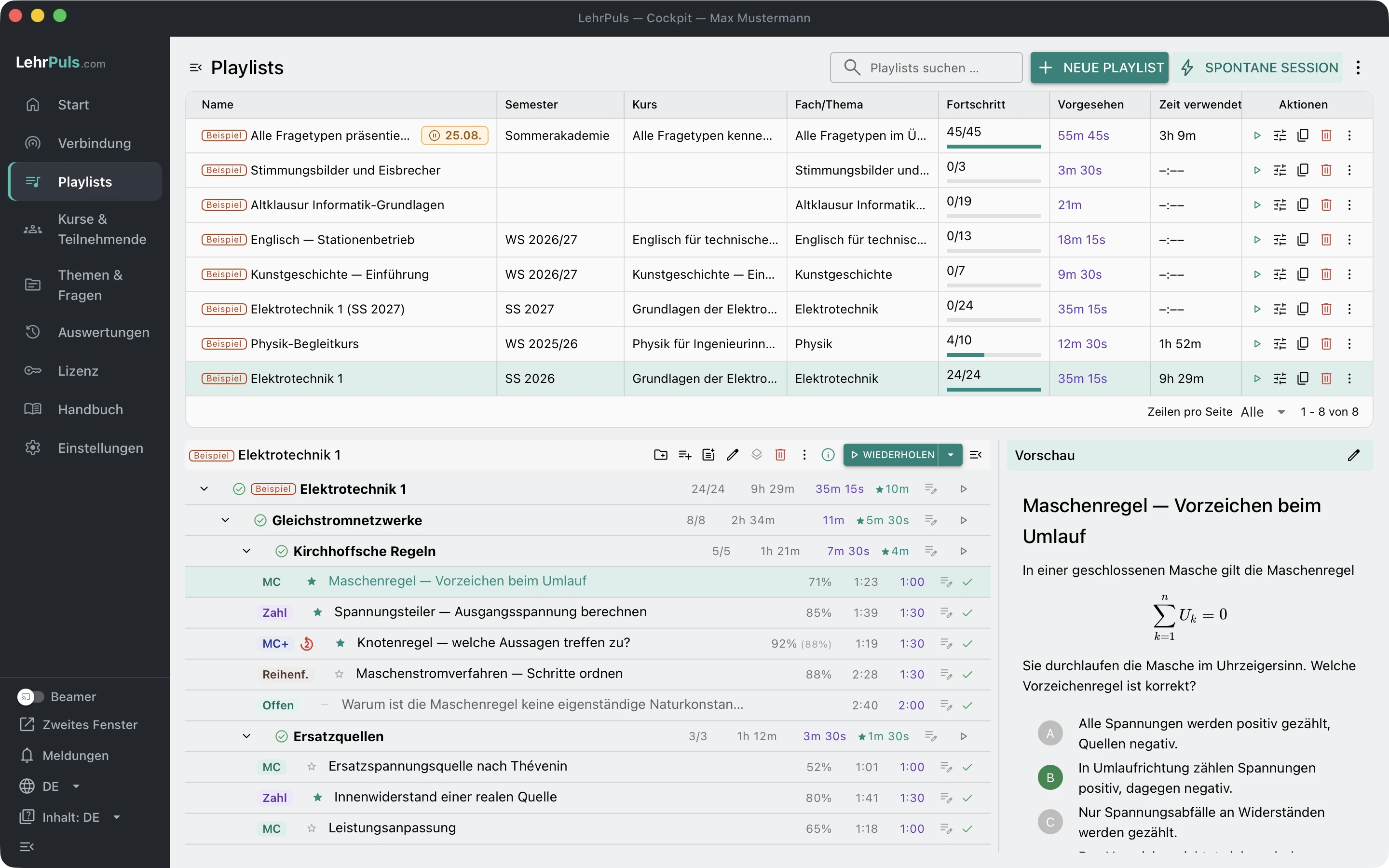The image size is (1389, 868).
Task: Play the Gleichstromnetzwerke section
Action: [x=964, y=520]
